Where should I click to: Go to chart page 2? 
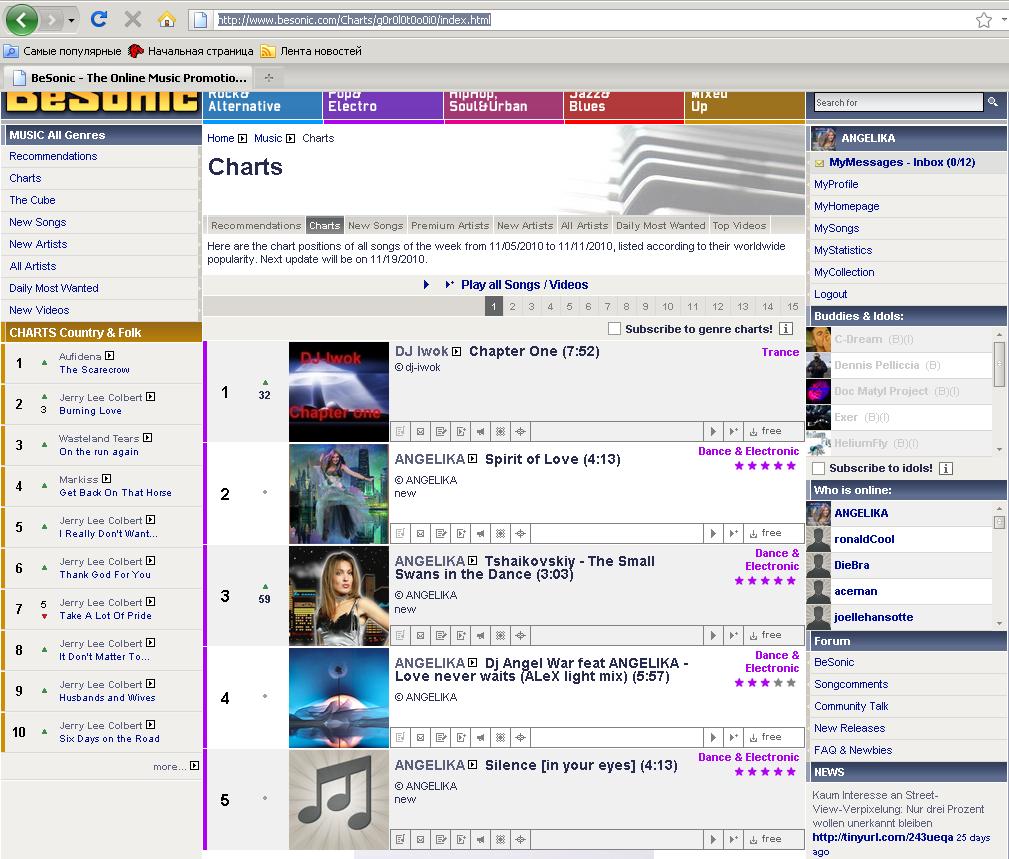click(x=512, y=306)
